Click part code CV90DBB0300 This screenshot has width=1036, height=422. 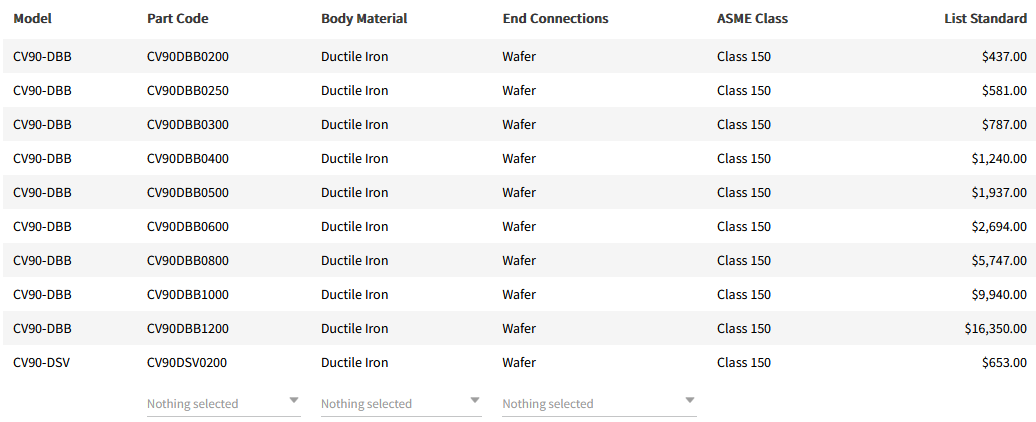pyautogui.click(x=188, y=125)
